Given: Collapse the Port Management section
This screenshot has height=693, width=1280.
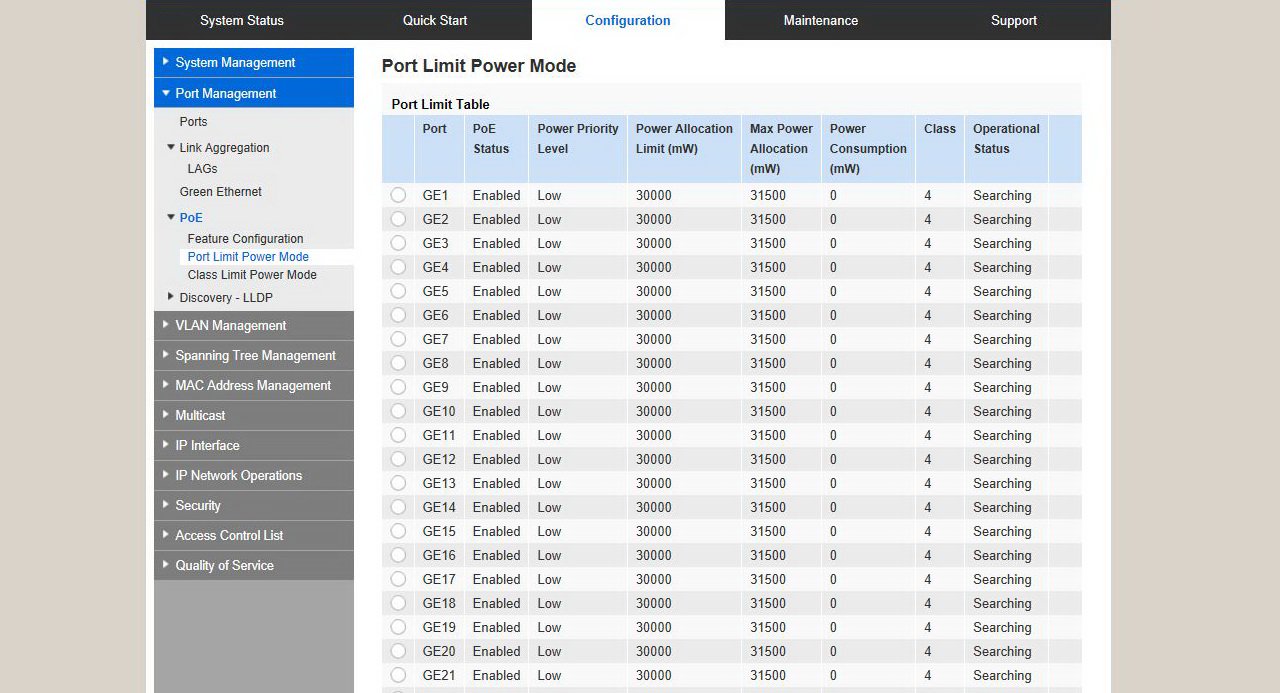Looking at the screenshot, I should point(225,93).
